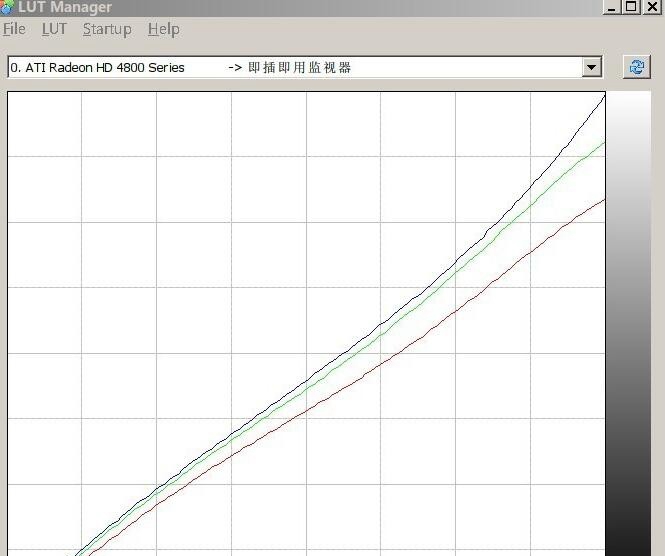This screenshot has width=665, height=556.
Task: Expand the display adapter dropdown arrow
Action: 591,67
